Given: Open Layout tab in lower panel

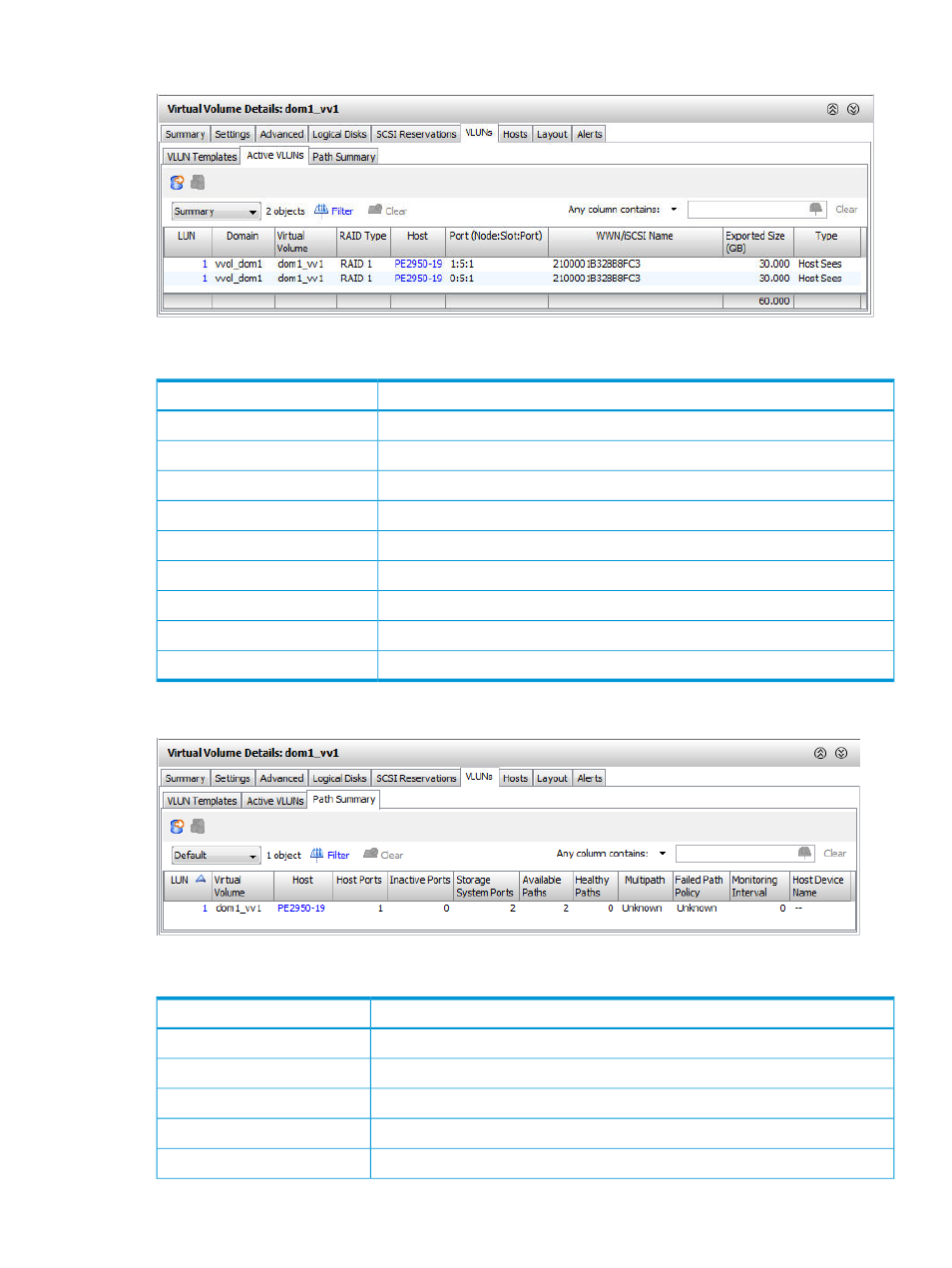Looking at the screenshot, I should [552, 778].
